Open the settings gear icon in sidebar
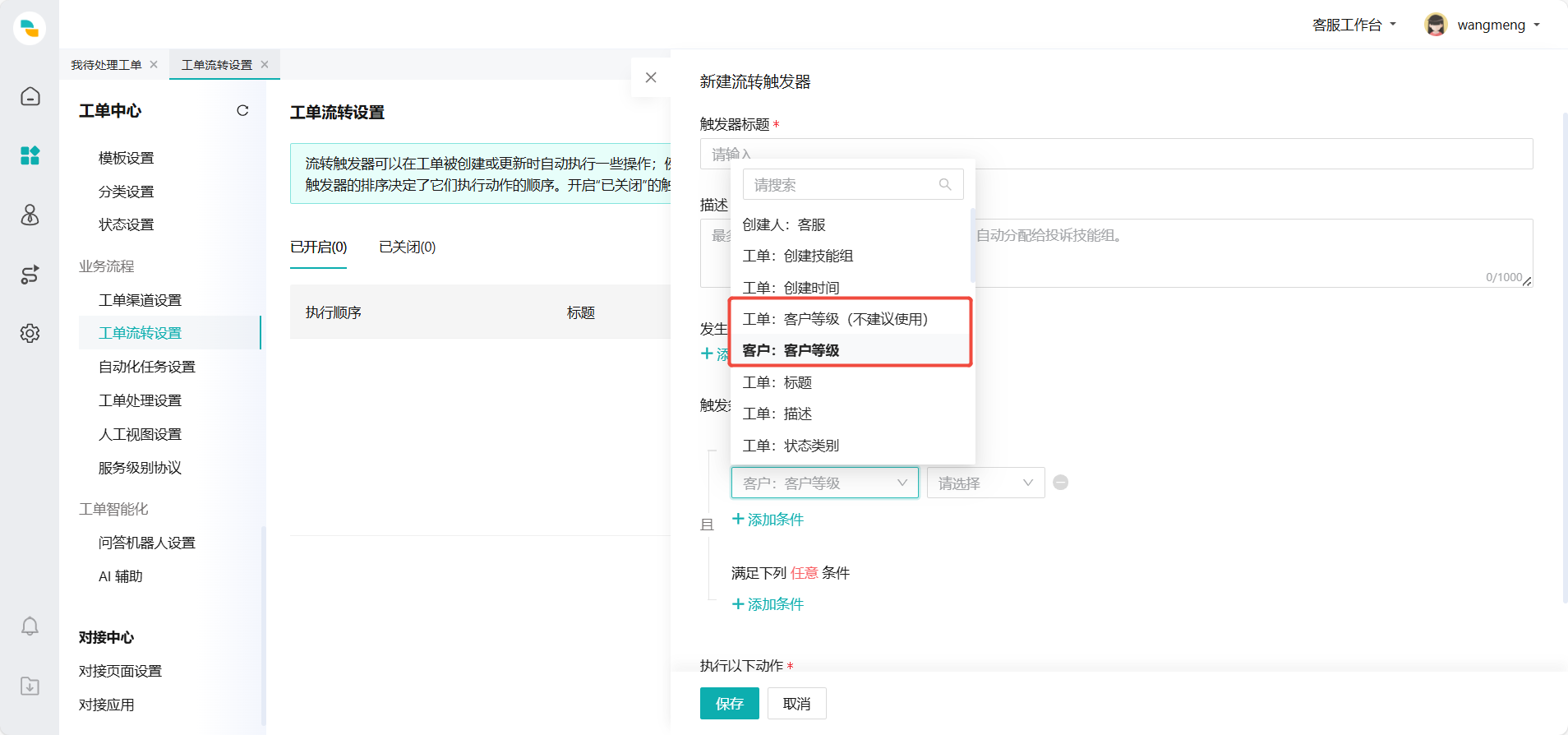Screen dimensions: 1568x735 click(30, 333)
